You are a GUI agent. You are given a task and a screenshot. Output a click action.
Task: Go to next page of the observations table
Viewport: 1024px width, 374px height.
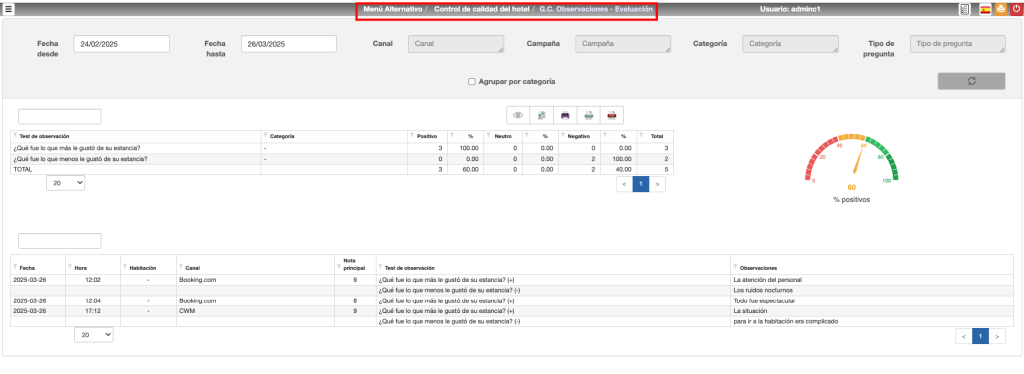point(997,336)
